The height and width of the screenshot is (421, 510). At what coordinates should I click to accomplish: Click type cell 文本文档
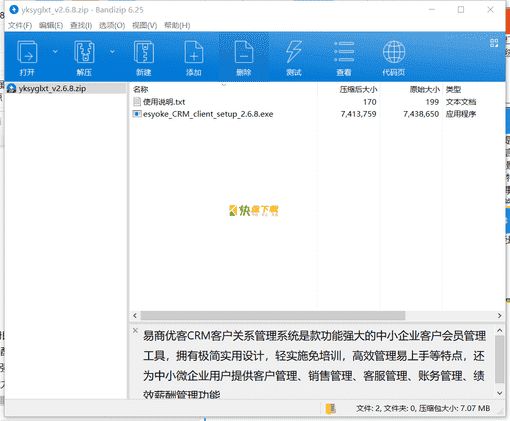pos(461,102)
